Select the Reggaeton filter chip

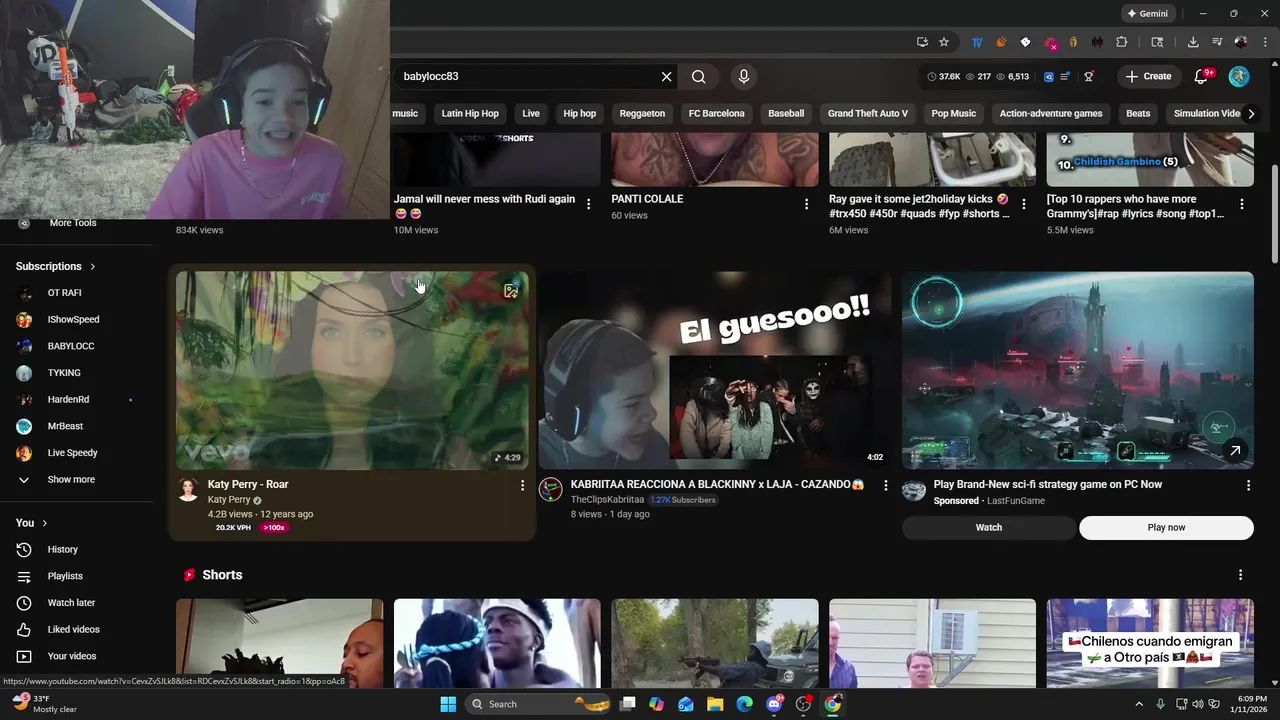tap(642, 113)
